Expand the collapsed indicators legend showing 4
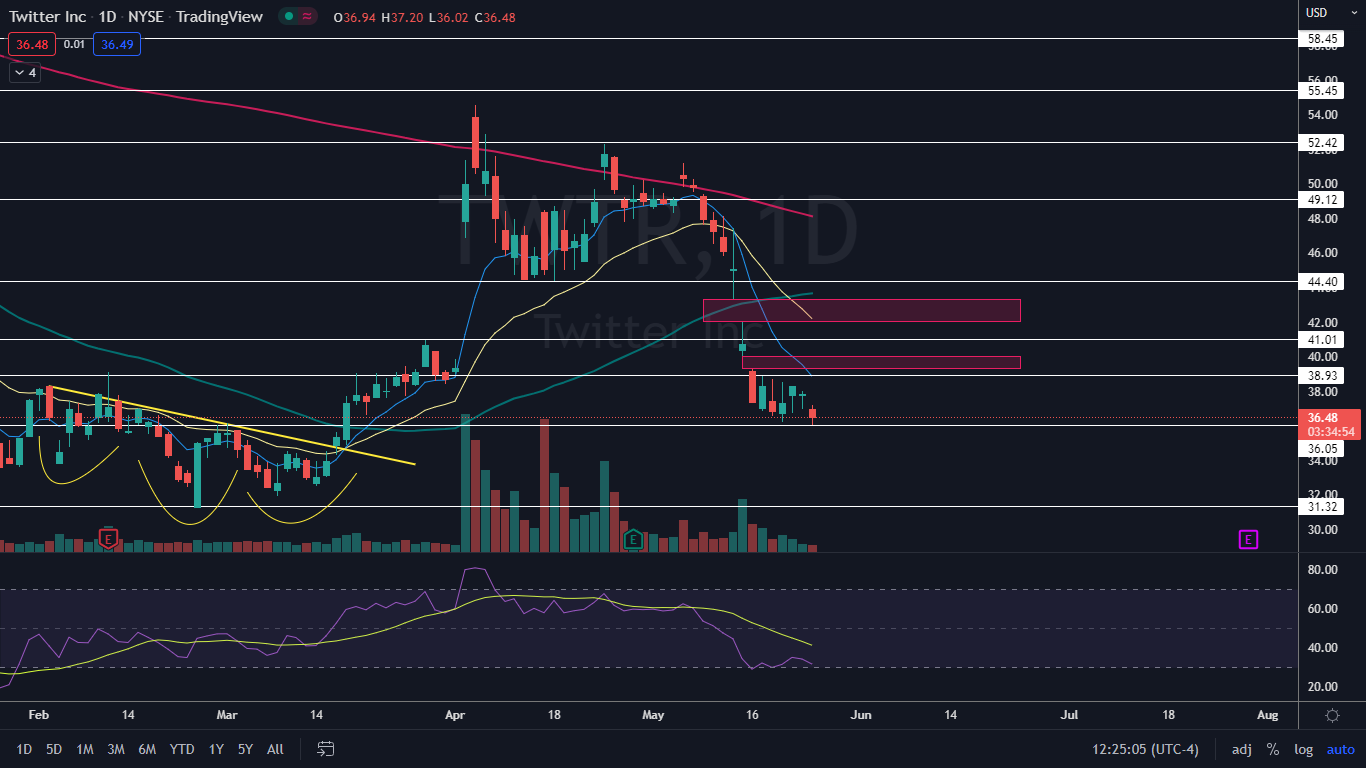This screenshot has height=768, width=1366. click(x=25, y=73)
